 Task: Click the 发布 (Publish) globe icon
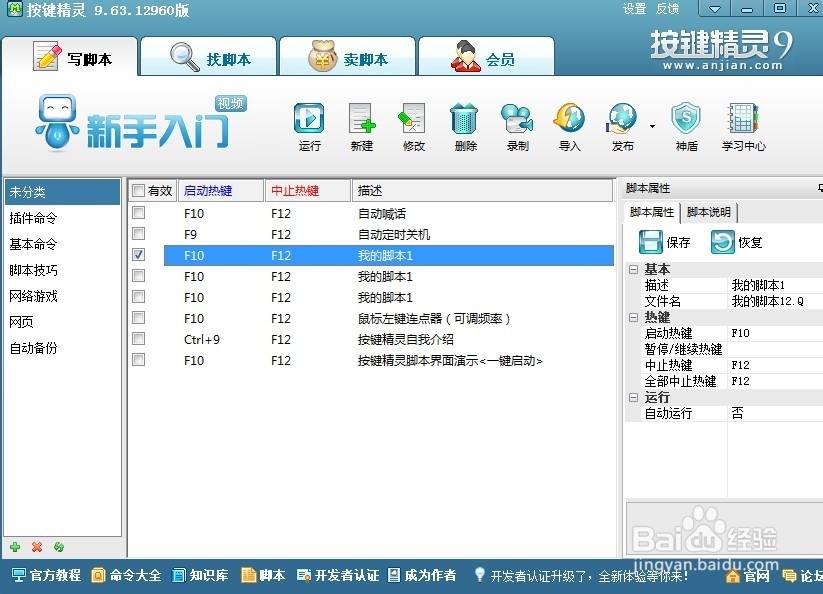(622, 119)
